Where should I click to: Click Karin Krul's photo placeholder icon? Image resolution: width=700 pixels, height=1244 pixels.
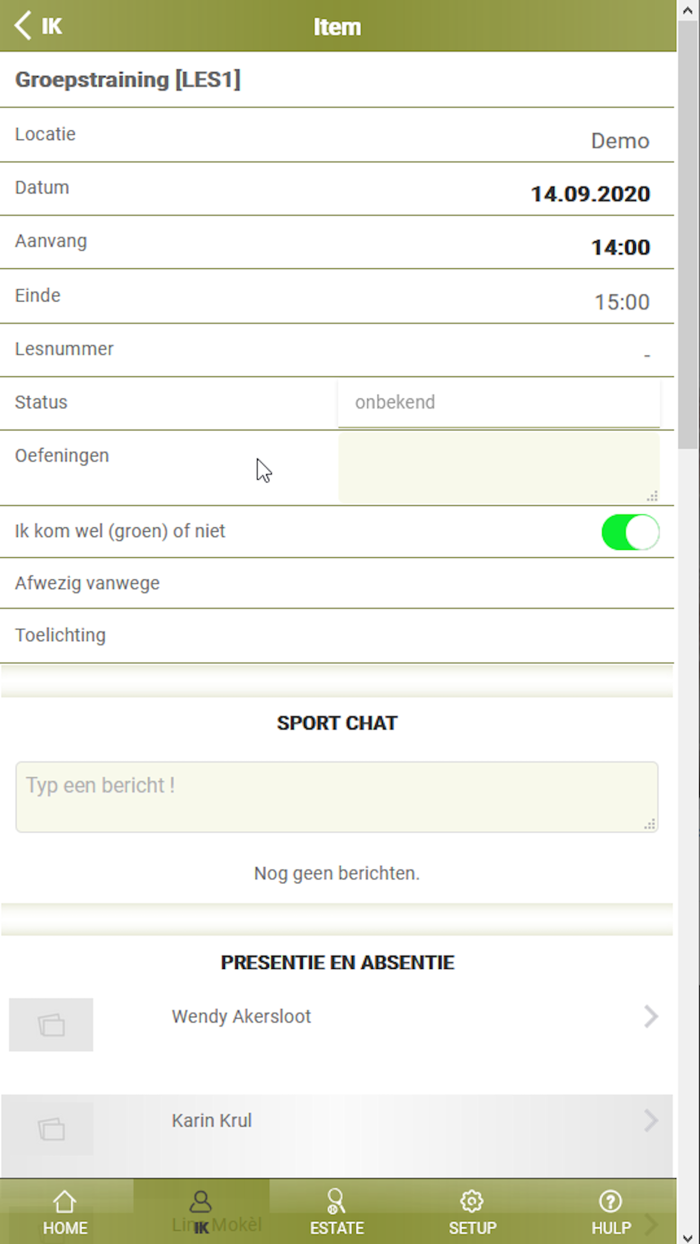click(x=51, y=1129)
